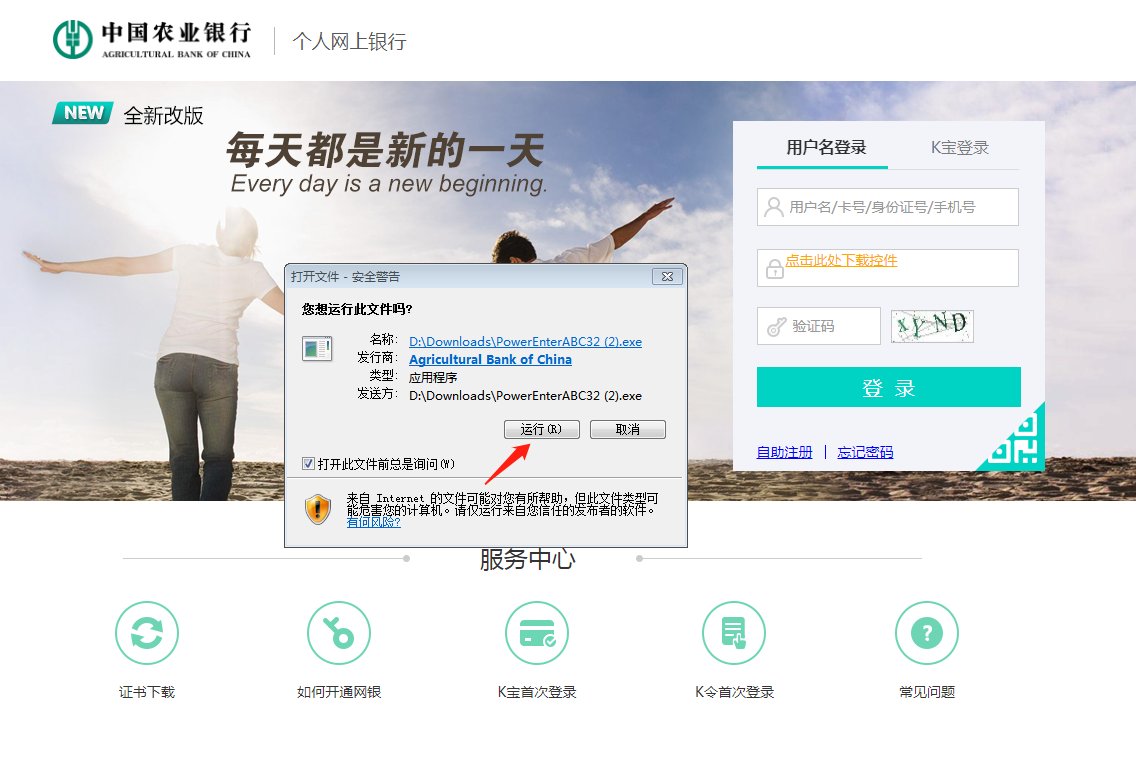Click the 如何开通网银 key icon
1136x760 pixels.
pos(338,632)
